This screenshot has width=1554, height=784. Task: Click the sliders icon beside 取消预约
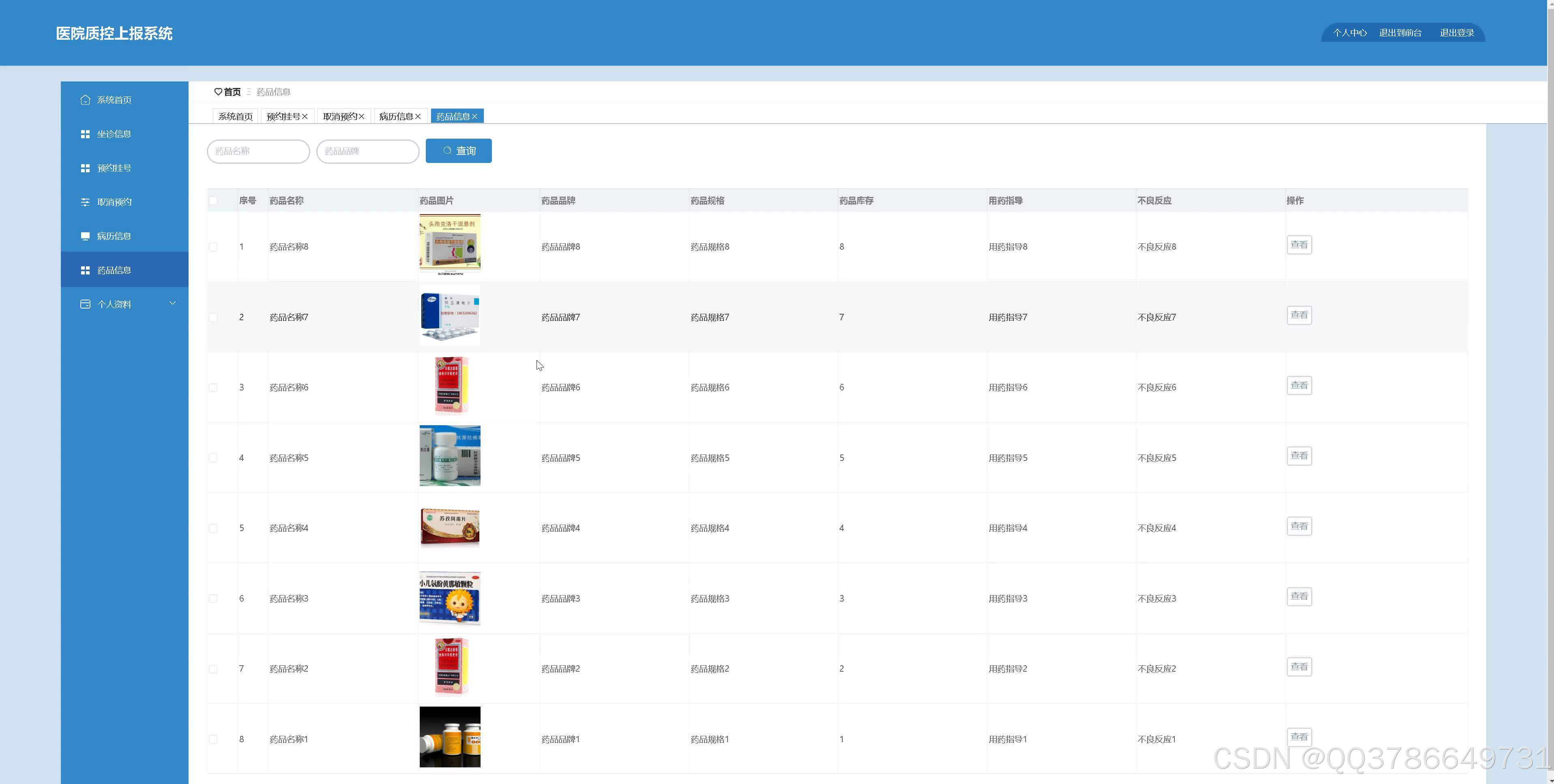85,202
